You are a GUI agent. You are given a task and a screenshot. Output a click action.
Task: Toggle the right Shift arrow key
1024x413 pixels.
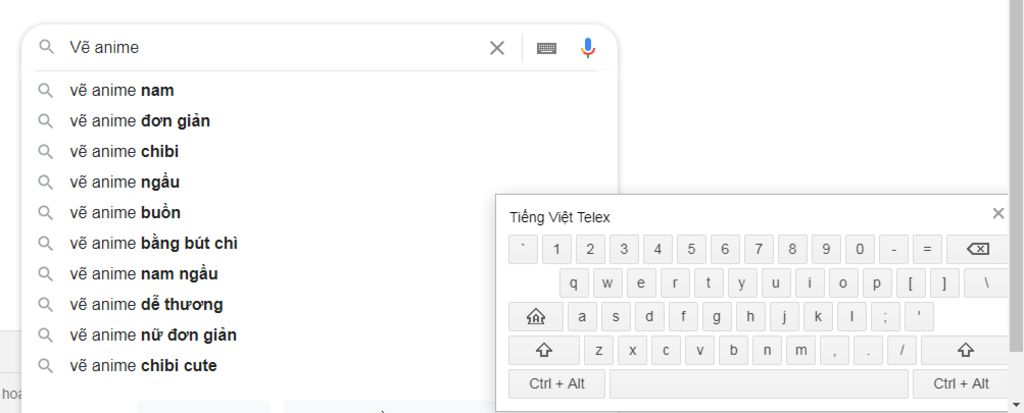pos(965,350)
